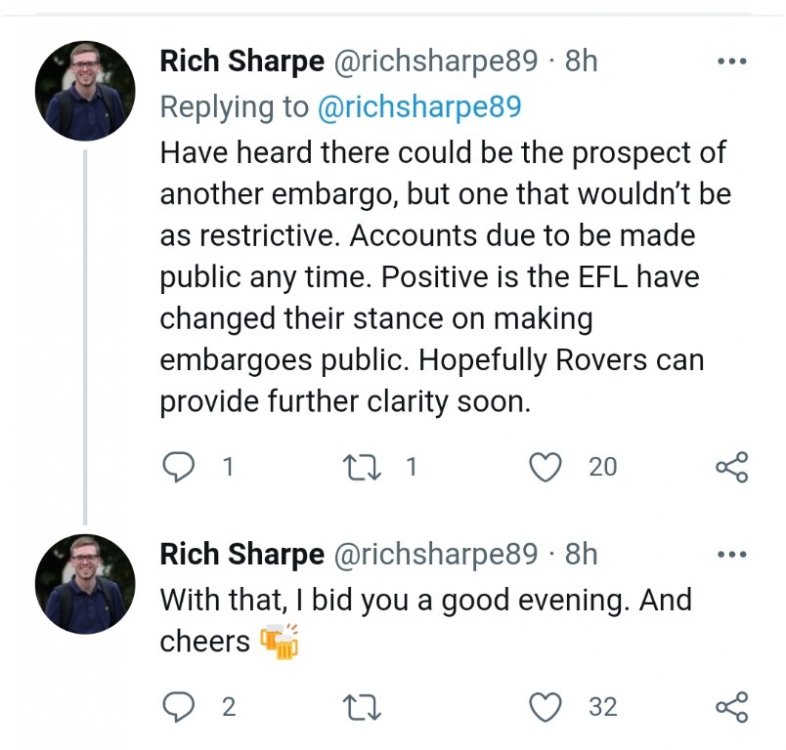Image resolution: width=786 pixels, height=750 pixels.
Task: Like the good evening tweet with 32 likes
Action: [545, 707]
